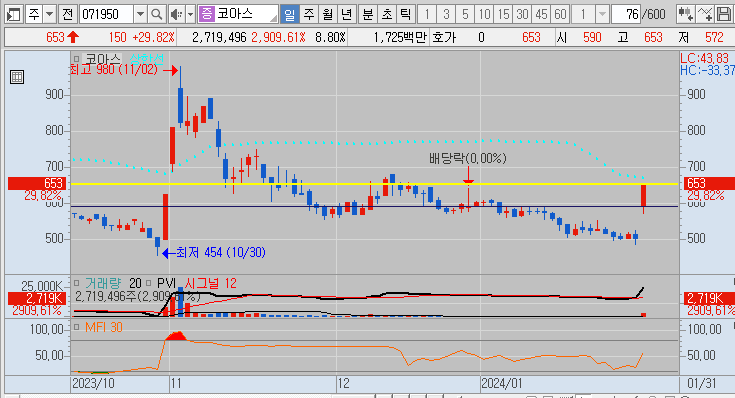Image resolution: width=735 pixels, height=398 pixels.
Task: Open stock search with the magnifier icon
Action: (x=157, y=15)
